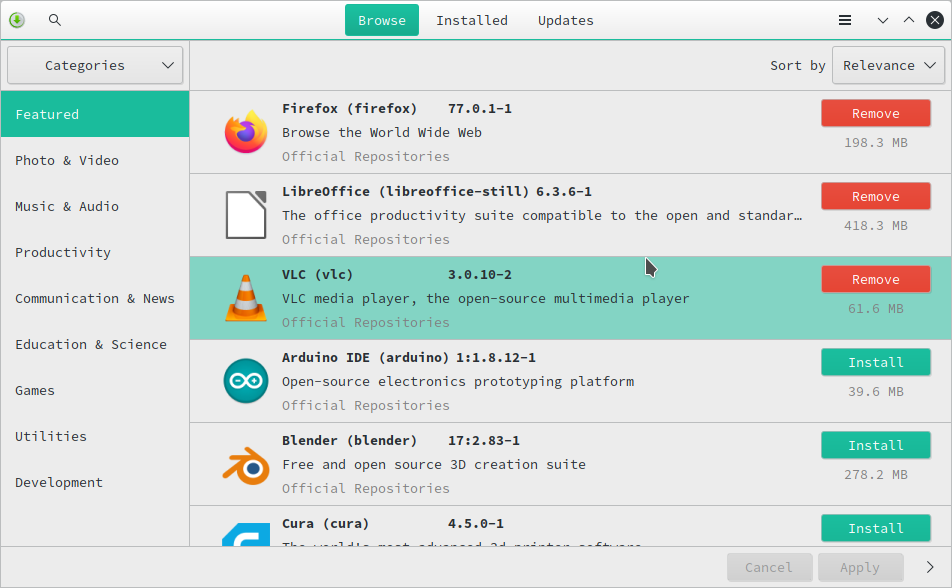Click the '39.6 MB' size label
Image resolution: width=952 pixels, height=588 pixels.
(876, 392)
